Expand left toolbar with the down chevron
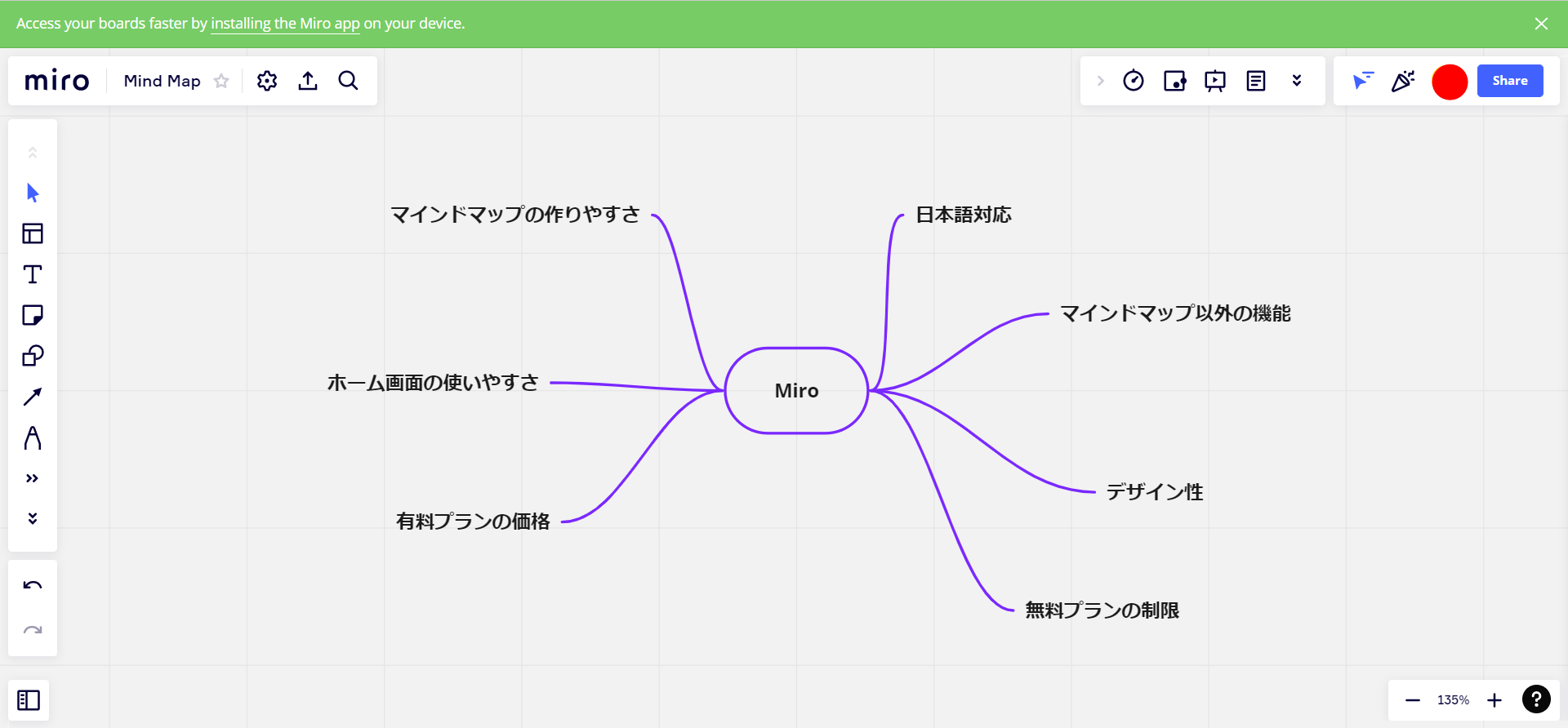 (x=33, y=519)
